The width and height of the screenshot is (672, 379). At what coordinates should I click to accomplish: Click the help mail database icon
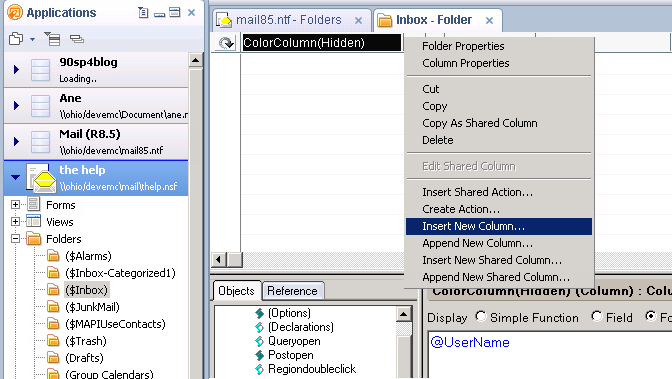tap(41, 177)
